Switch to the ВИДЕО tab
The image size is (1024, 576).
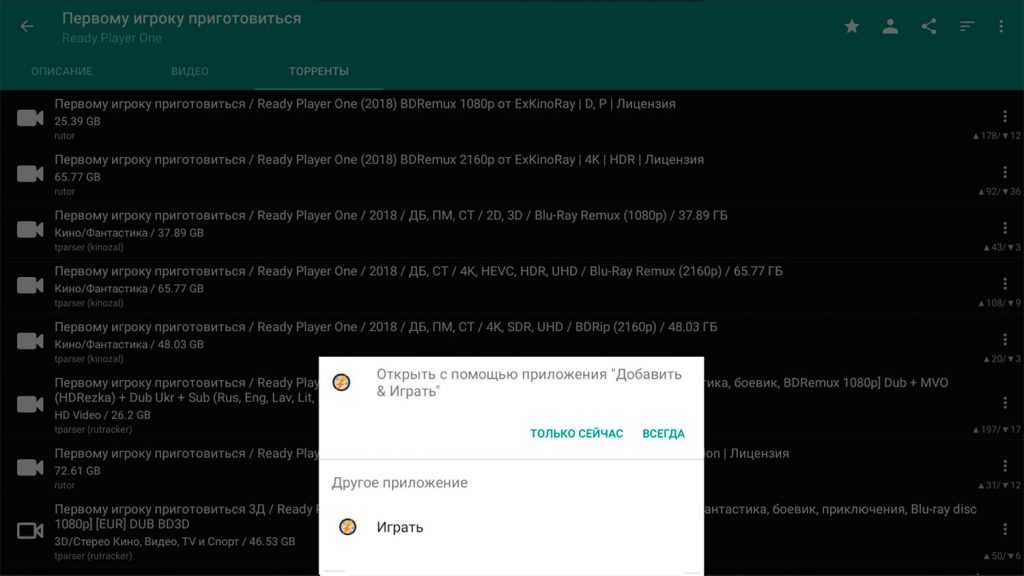click(x=190, y=72)
